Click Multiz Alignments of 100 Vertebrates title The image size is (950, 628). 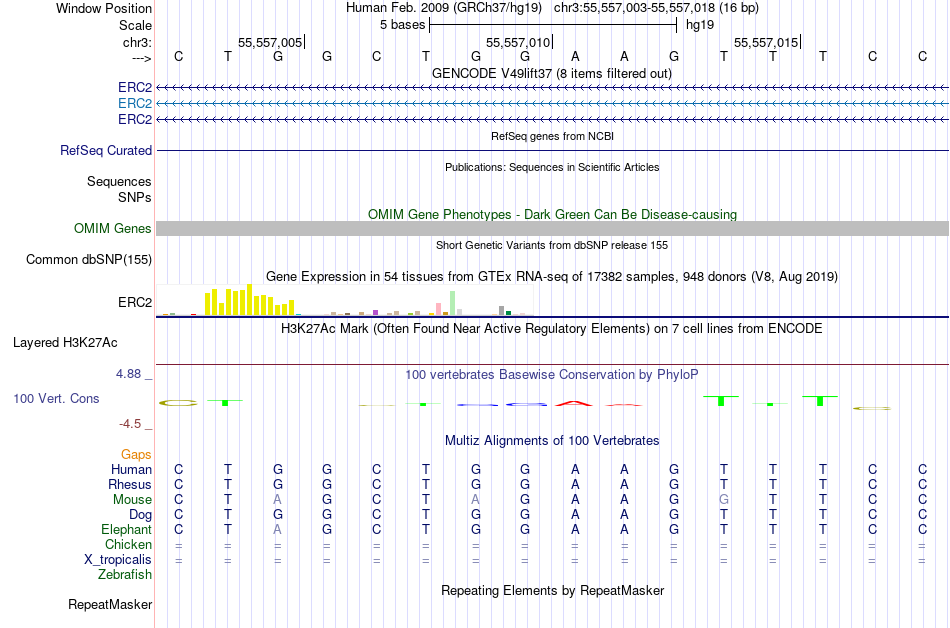pos(552,441)
